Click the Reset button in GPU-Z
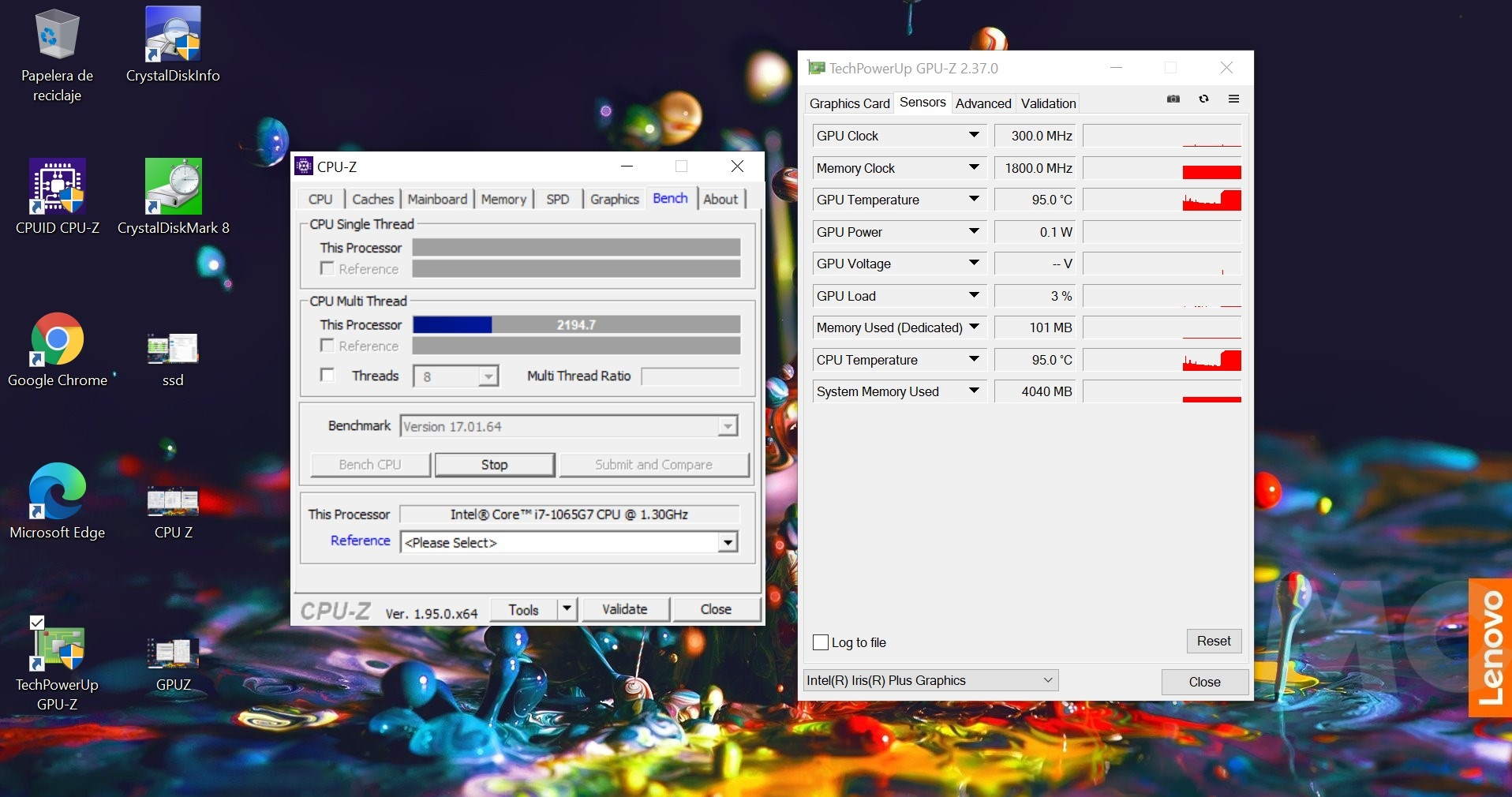The height and width of the screenshot is (797, 1512). click(x=1213, y=641)
